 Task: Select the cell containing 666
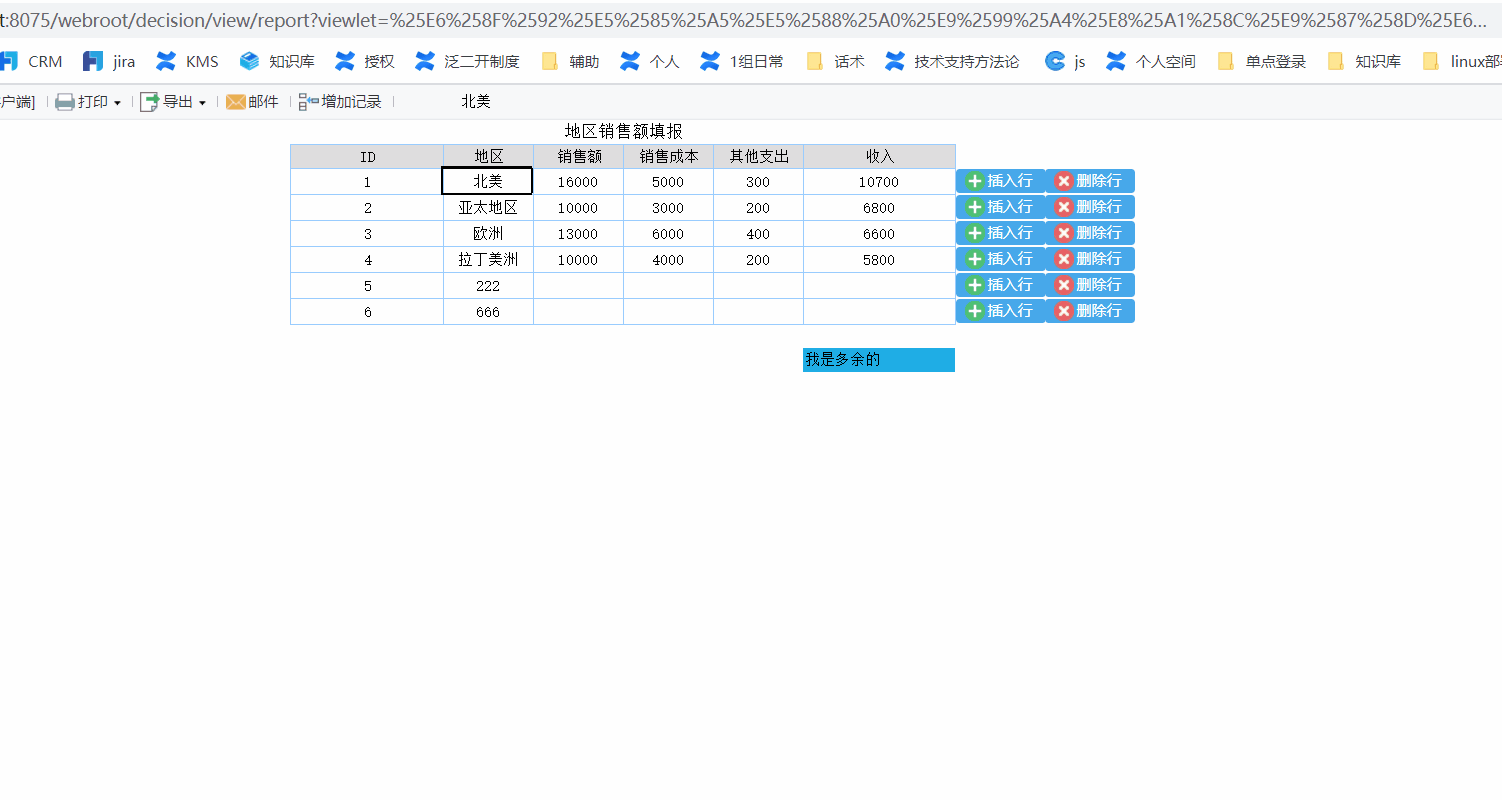(x=488, y=312)
